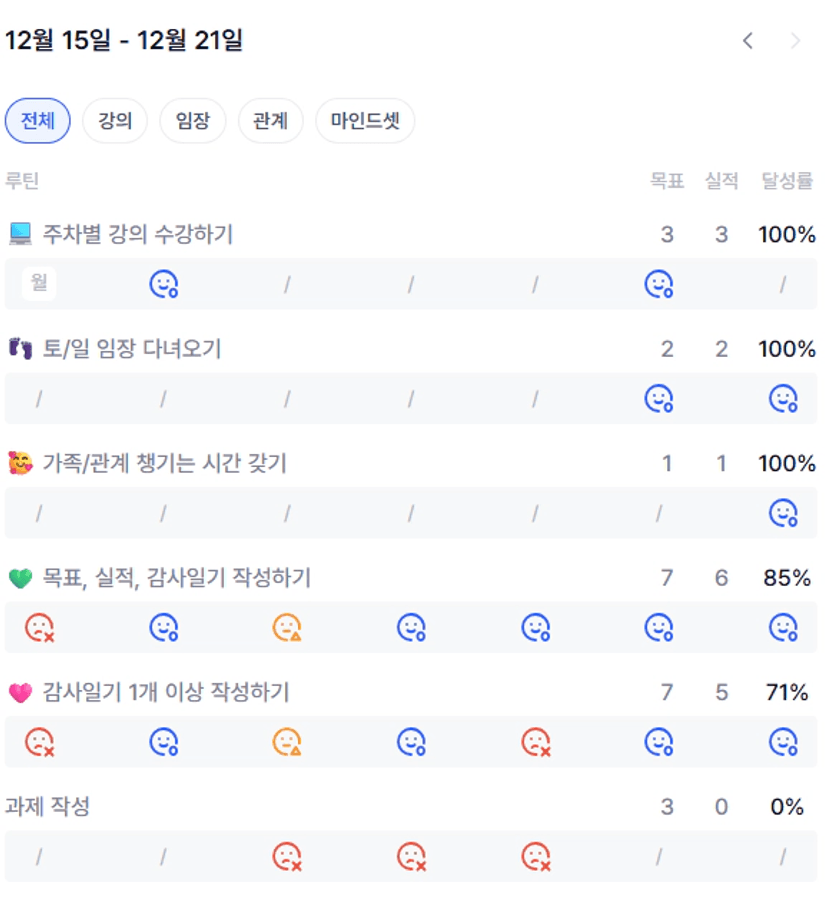This screenshot has width=827, height=897.
Task: Click red failed face in 목표, 실적, 감사일기 row
Action: 39,628
